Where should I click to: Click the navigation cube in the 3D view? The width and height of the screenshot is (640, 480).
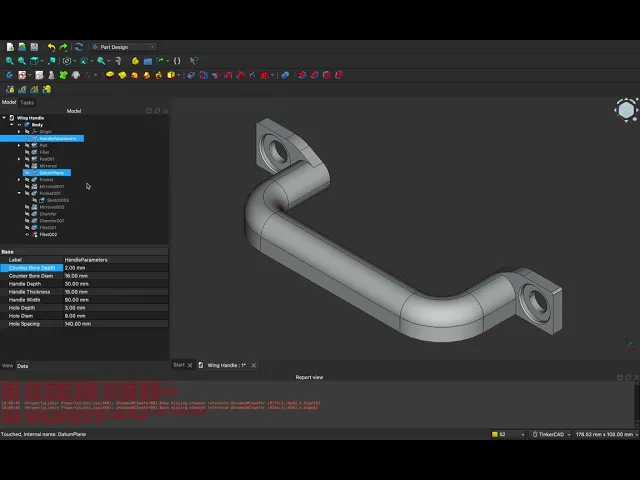pos(626,110)
